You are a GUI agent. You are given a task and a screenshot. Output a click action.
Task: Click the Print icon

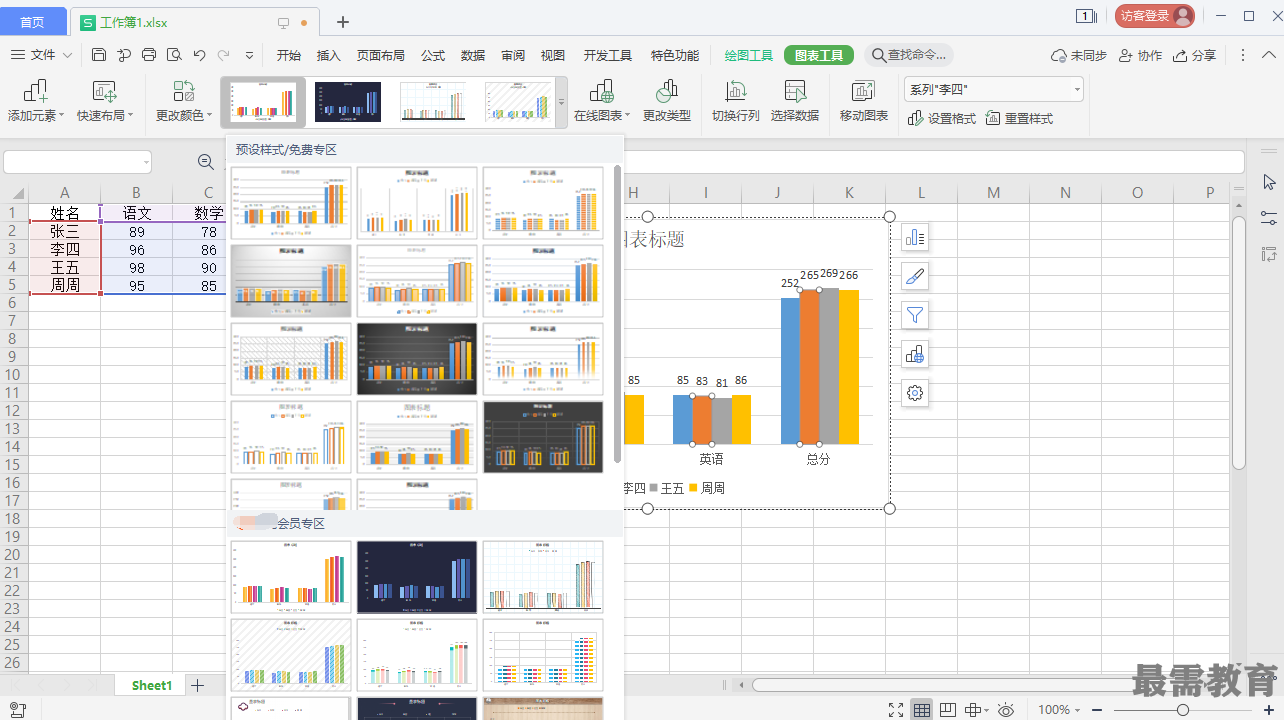click(x=149, y=55)
